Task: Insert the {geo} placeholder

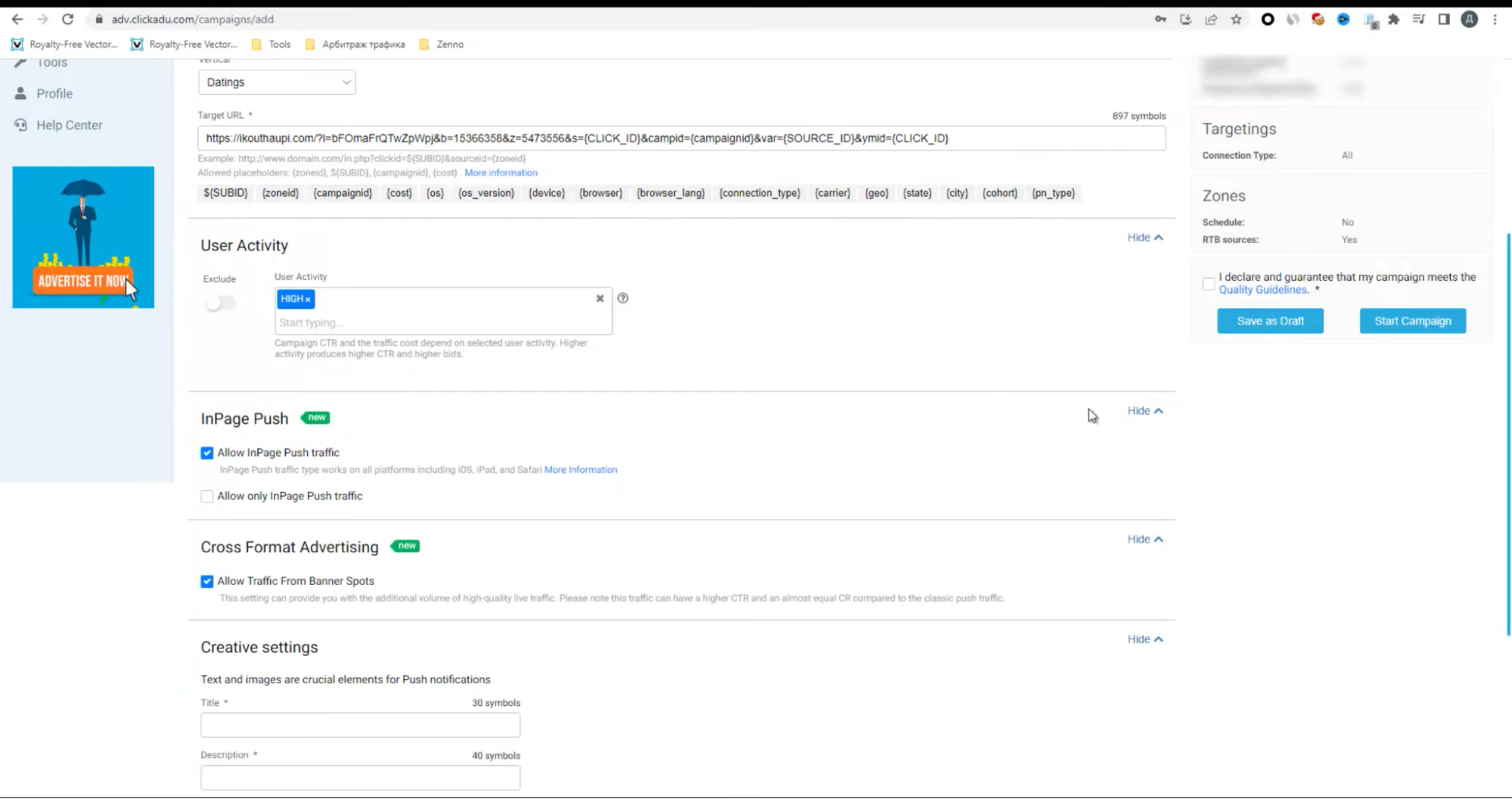Action: pos(877,193)
